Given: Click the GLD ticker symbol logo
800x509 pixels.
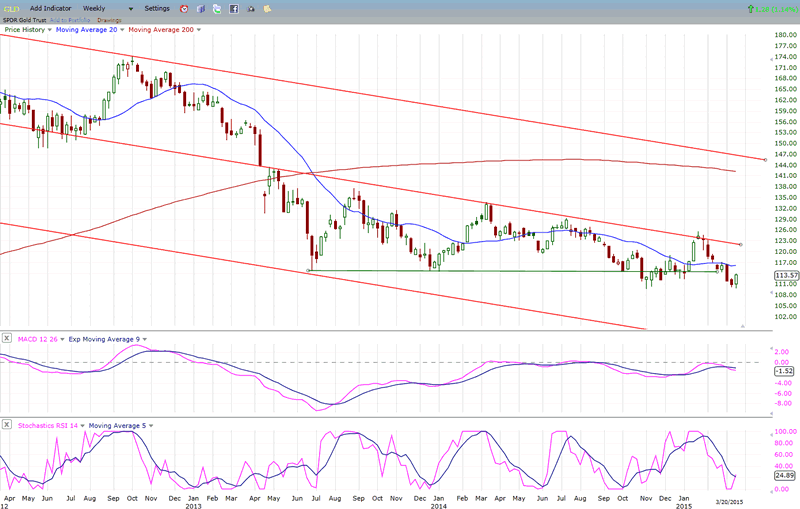Looking at the screenshot, I should (x=11, y=8).
